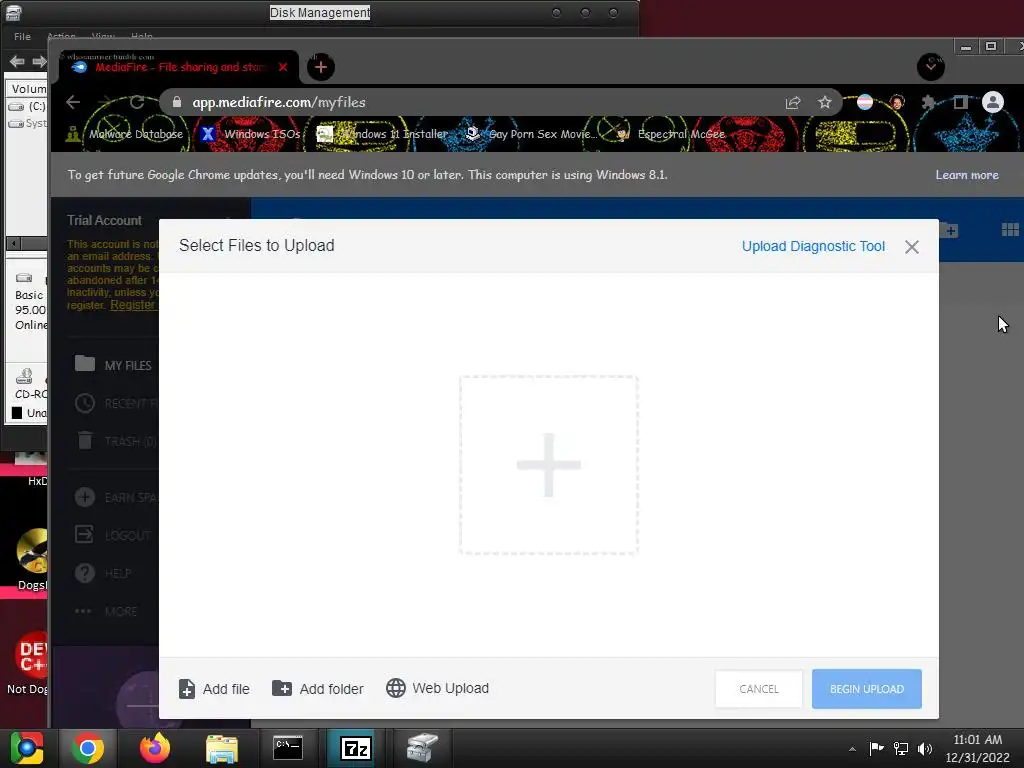The width and height of the screenshot is (1024, 768).
Task: Click network tray icon
Action: click(901, 748)
